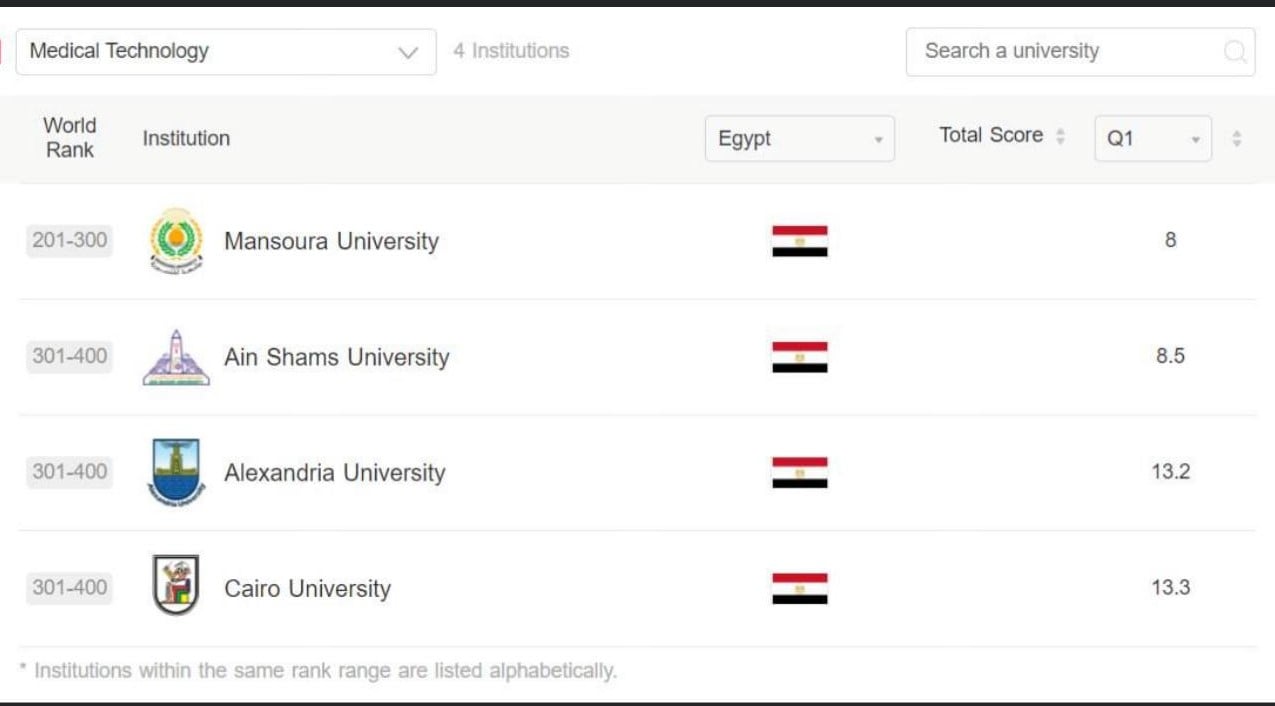Click the World Rank column header
This screenshot has width=1275, height=706.
(69, 138)
